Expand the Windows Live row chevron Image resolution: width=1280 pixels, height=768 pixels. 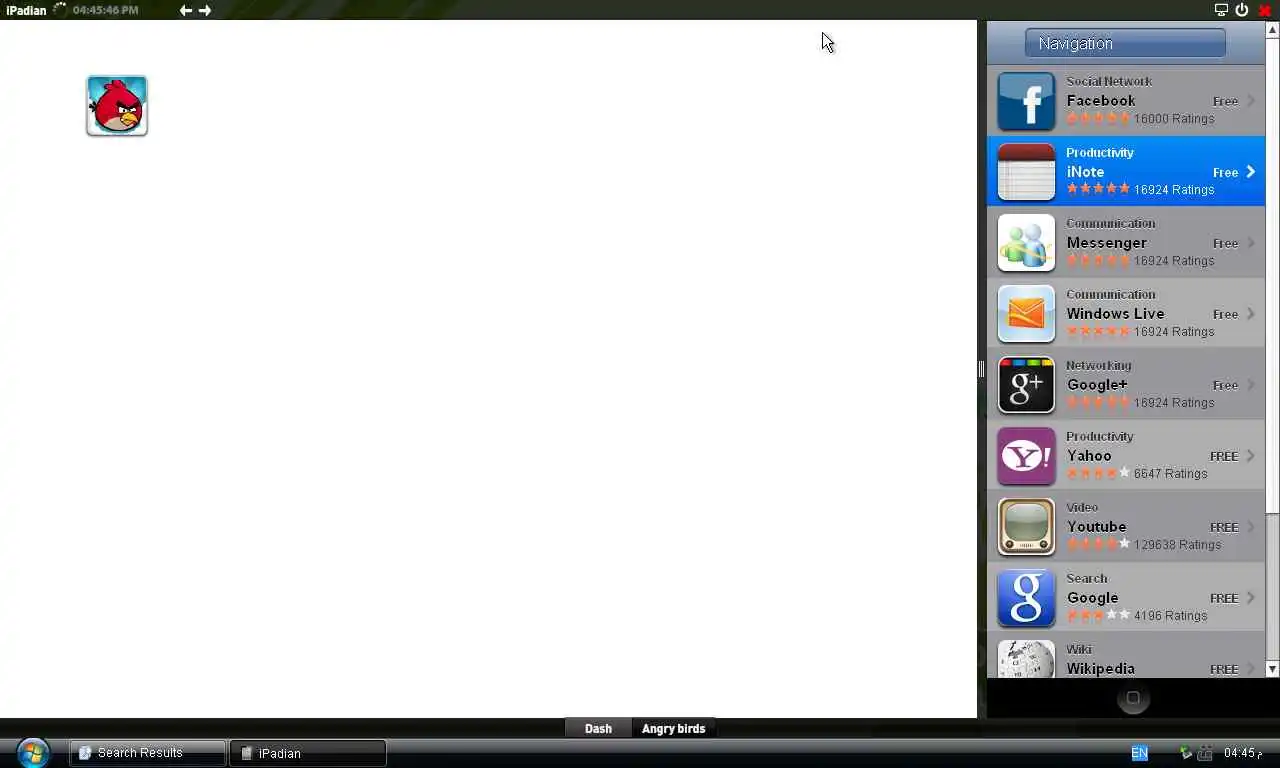pos(1250,314)
